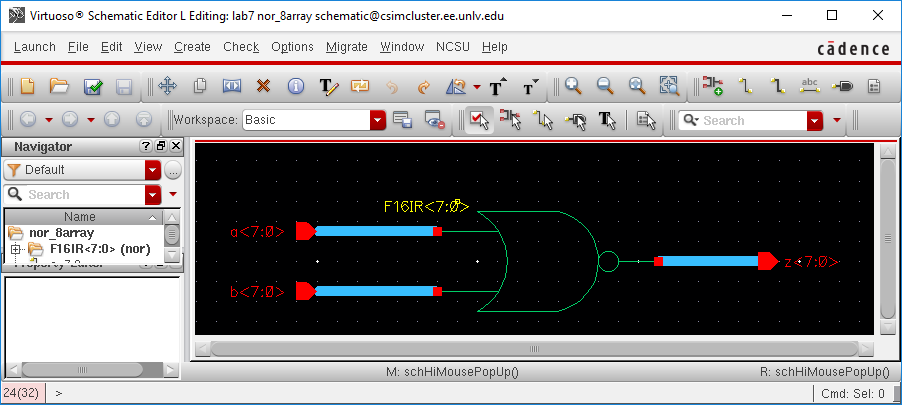Viewport: 902px width, 405px height.
Task: Click the Delete X icon
Action: [x=263, y=87]
